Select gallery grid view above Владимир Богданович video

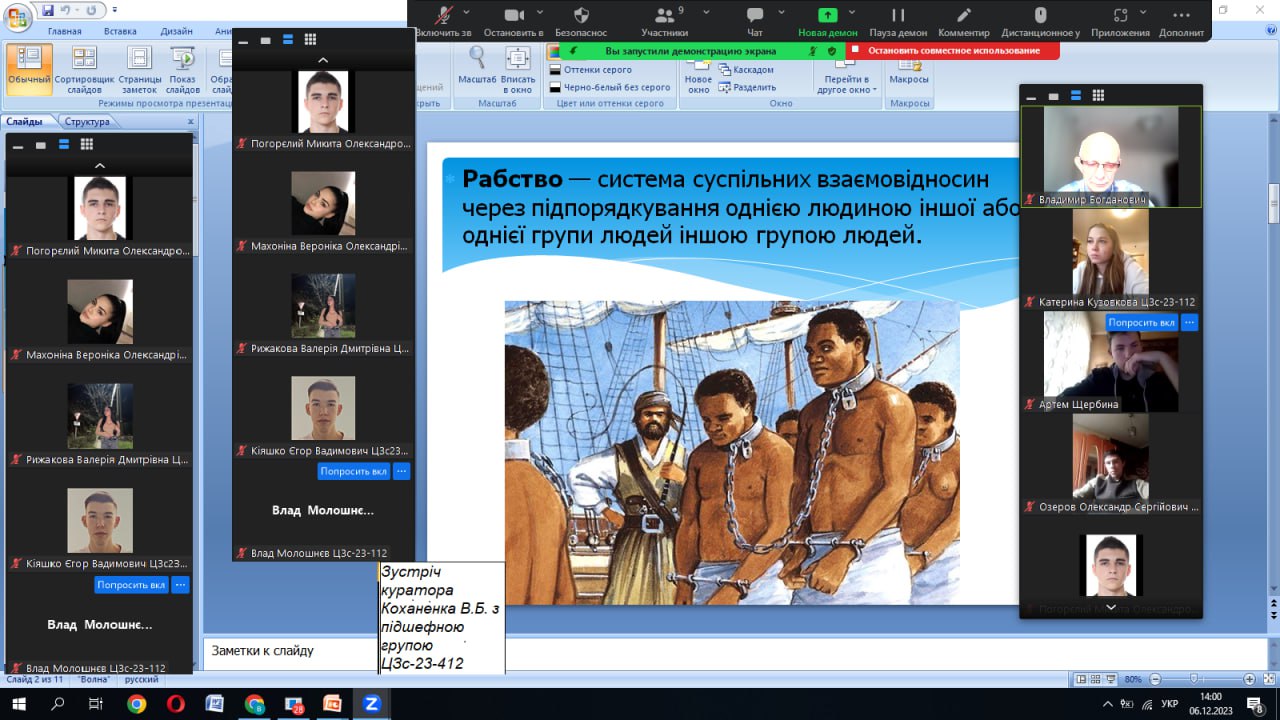pyautogui.click(x=1098, y=95)
